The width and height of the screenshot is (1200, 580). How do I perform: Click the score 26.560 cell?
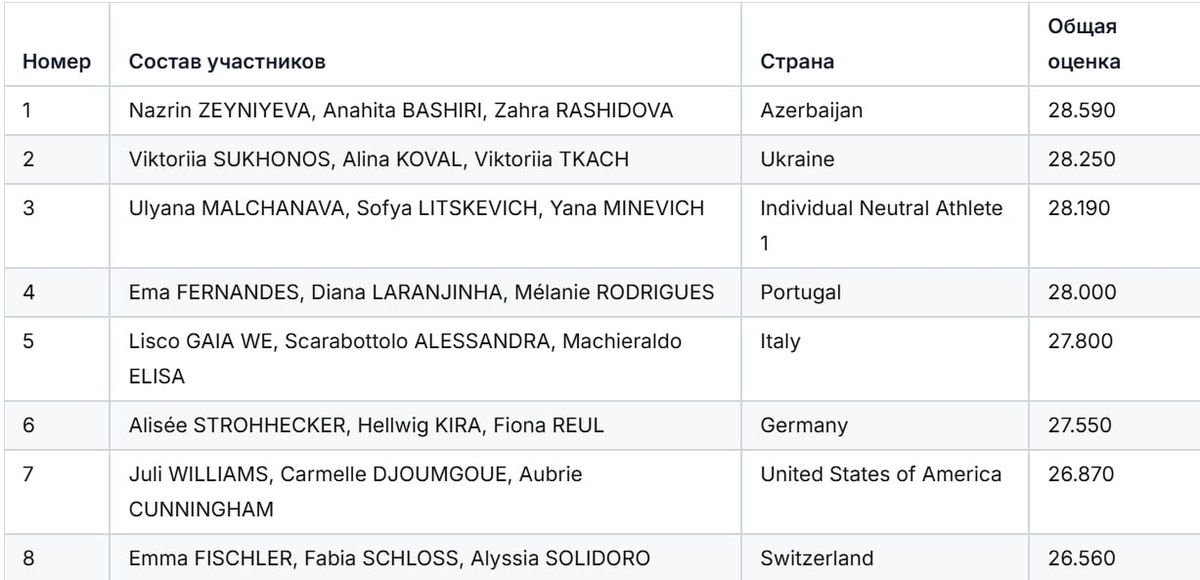tap(1081, 559)
